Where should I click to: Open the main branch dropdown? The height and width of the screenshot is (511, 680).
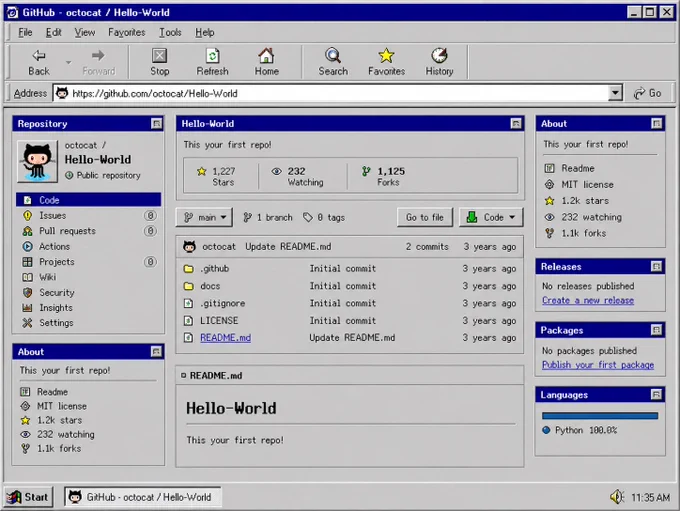point(204,217)
